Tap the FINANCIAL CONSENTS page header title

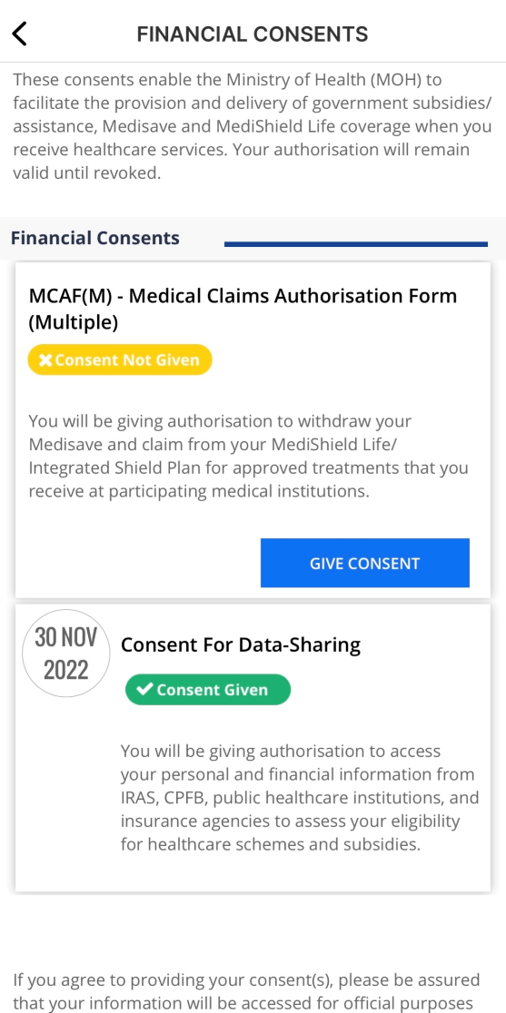click(x=252, y=34)
